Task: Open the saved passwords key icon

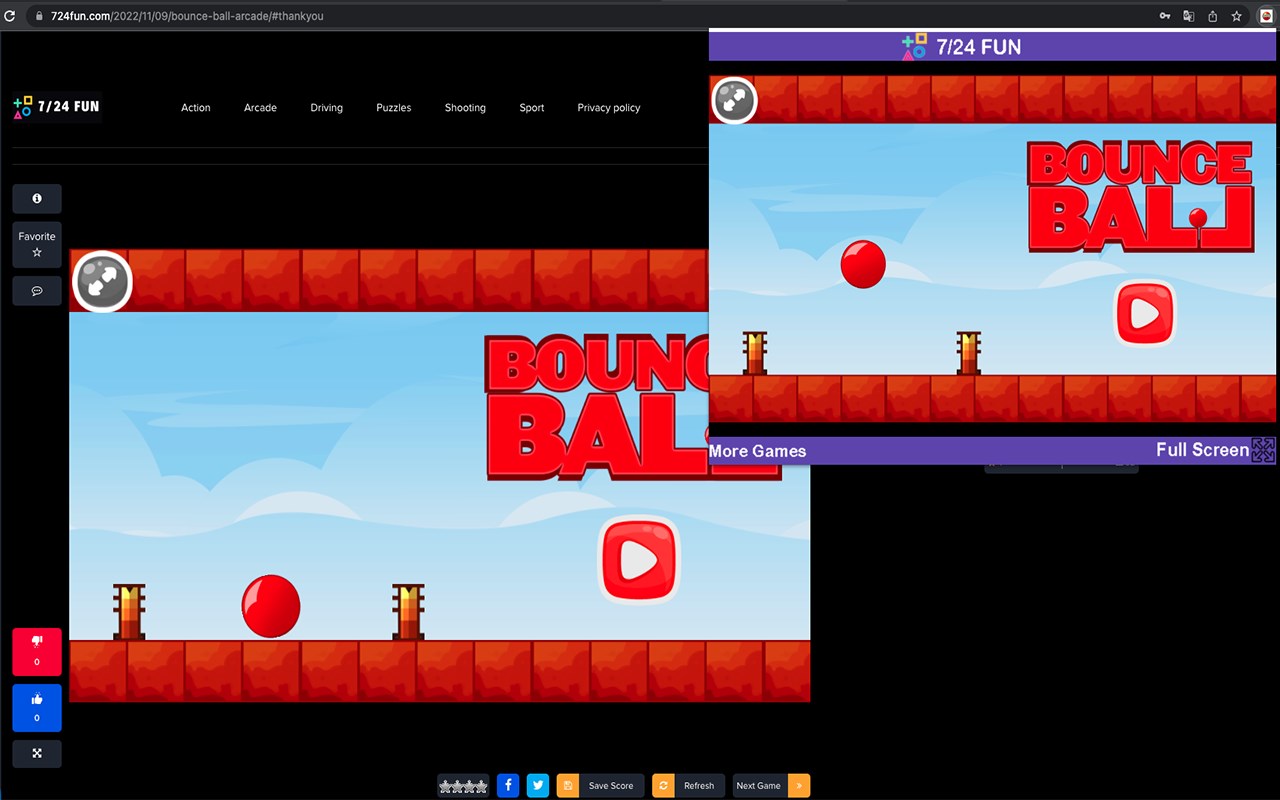Action: [x=1165, y=16]
